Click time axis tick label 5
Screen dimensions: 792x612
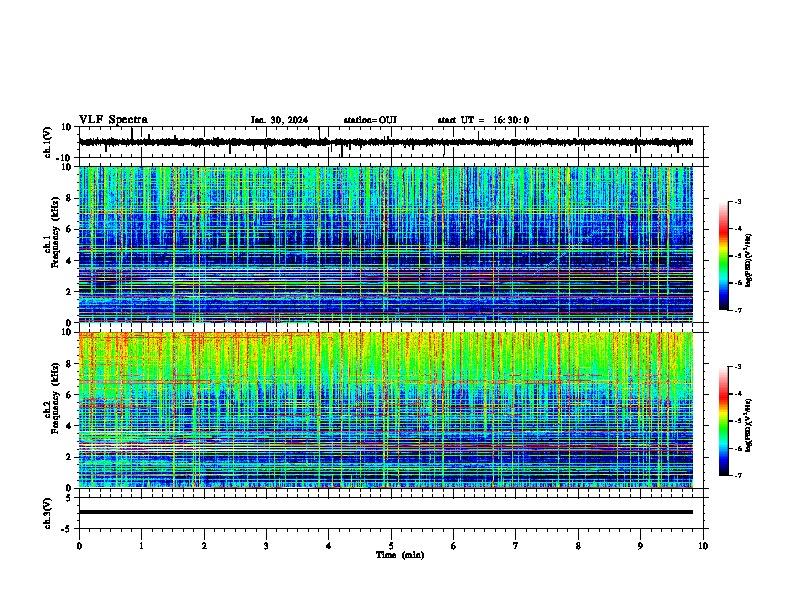pos(391,545)
